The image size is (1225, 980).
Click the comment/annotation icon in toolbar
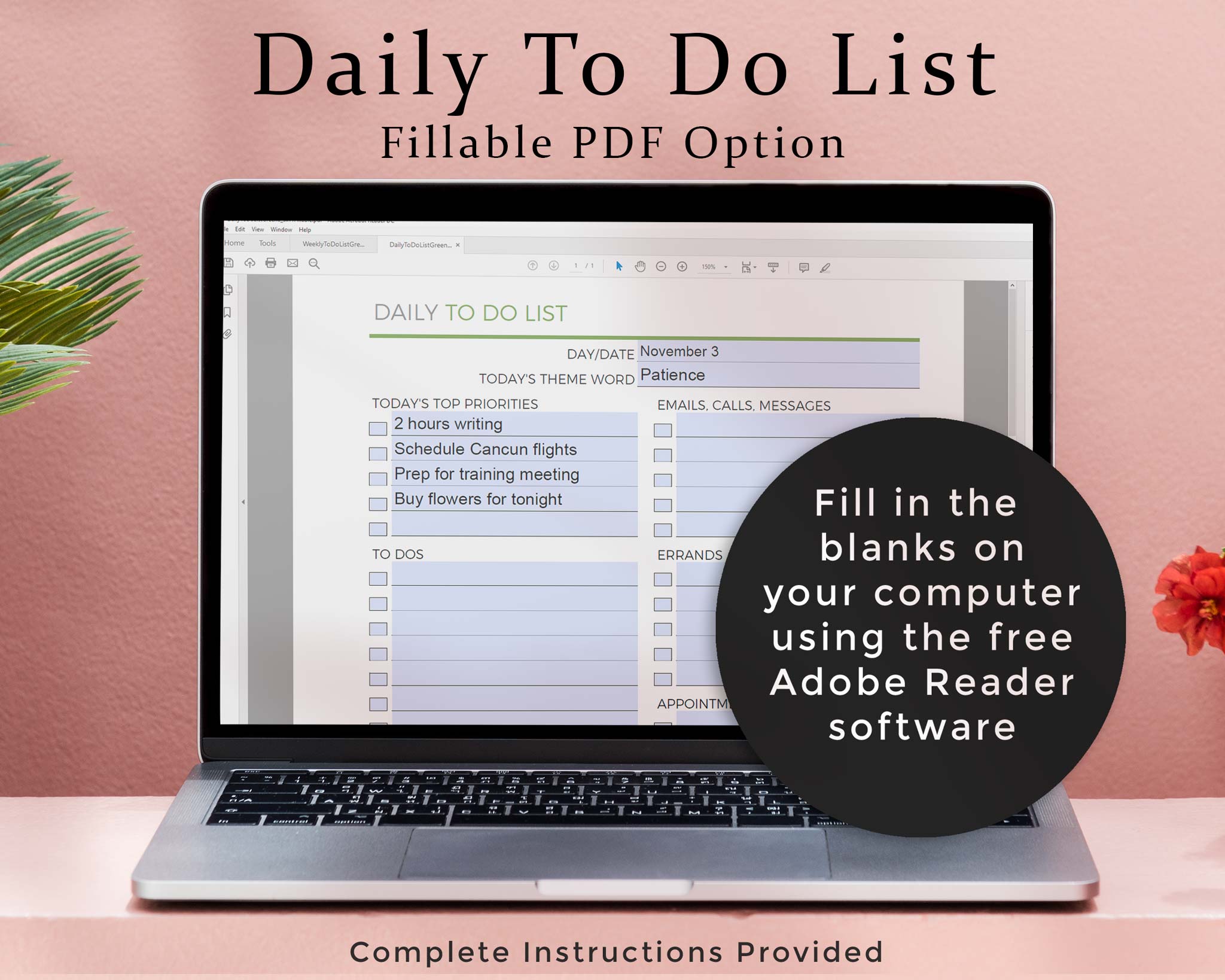[807, 269]
